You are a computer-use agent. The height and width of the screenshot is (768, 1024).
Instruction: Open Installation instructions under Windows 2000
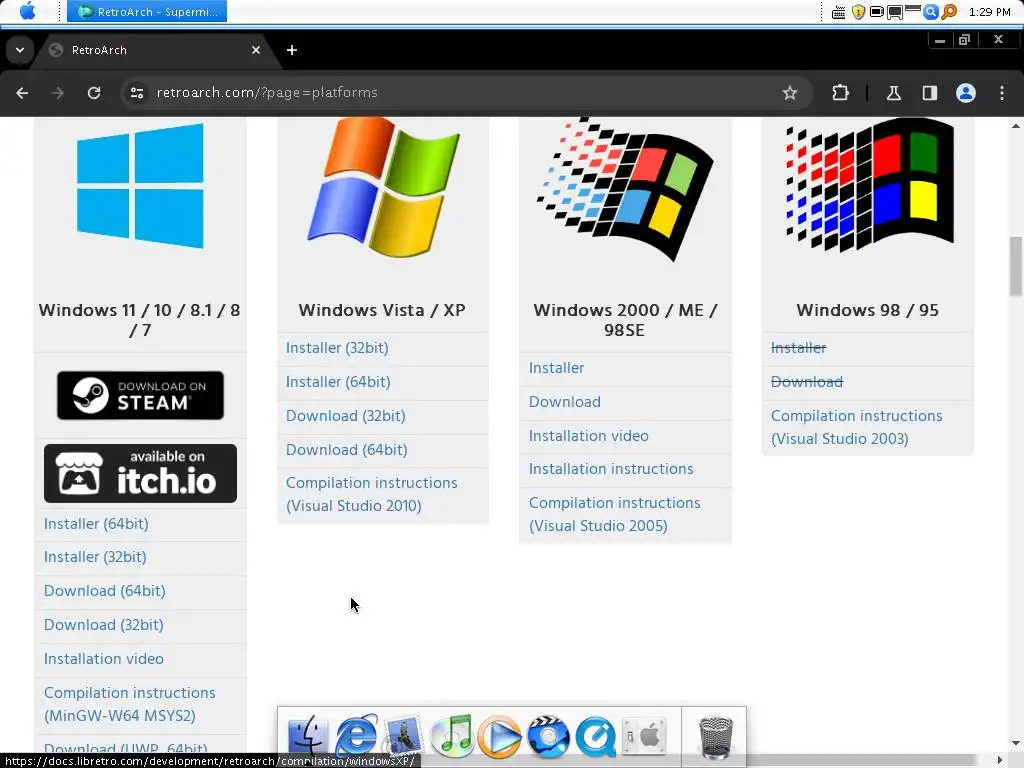pos(611,469)
